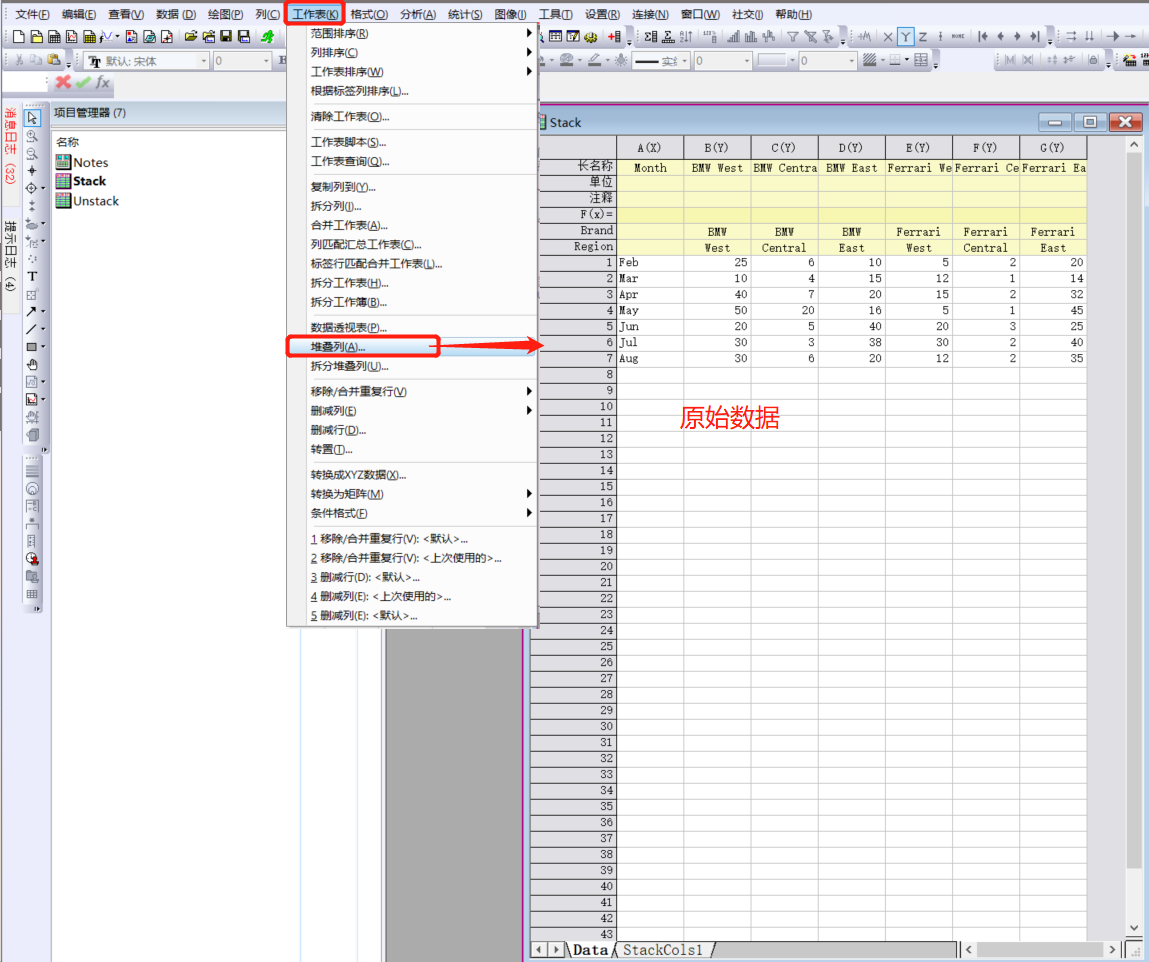Create a new project with the blank-page icon

19,36
